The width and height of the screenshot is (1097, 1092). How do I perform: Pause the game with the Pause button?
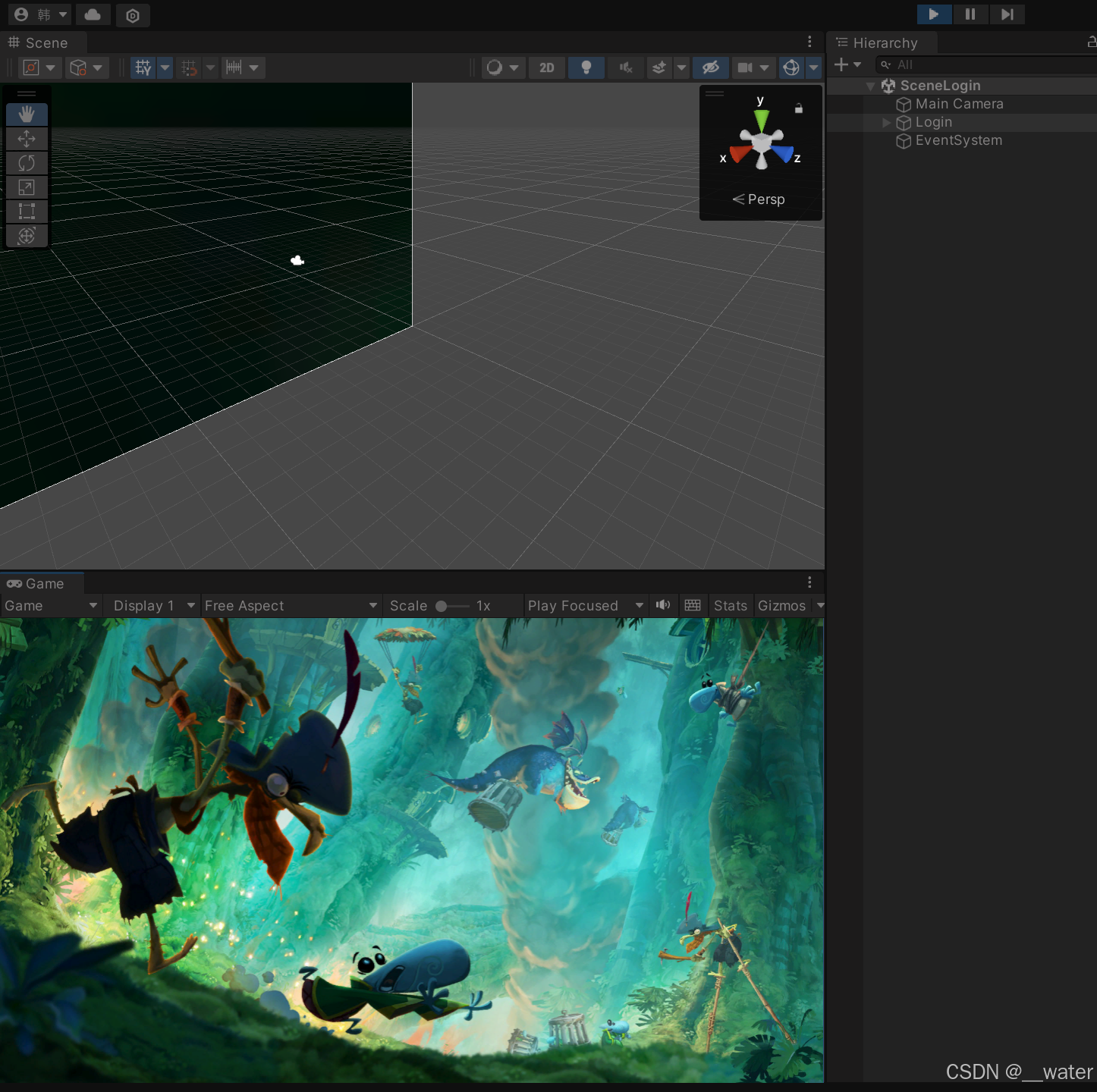pyautogui.click(x=970, y=14)
